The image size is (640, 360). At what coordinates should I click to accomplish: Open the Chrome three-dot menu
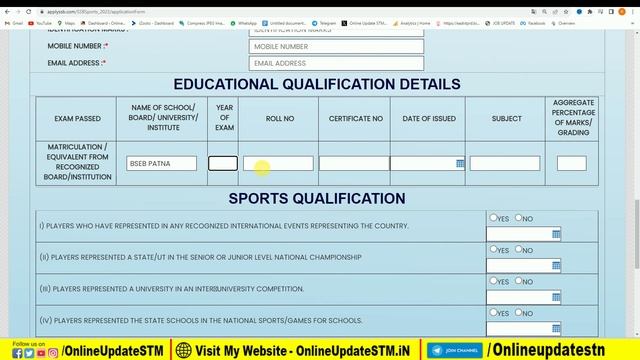633,12
